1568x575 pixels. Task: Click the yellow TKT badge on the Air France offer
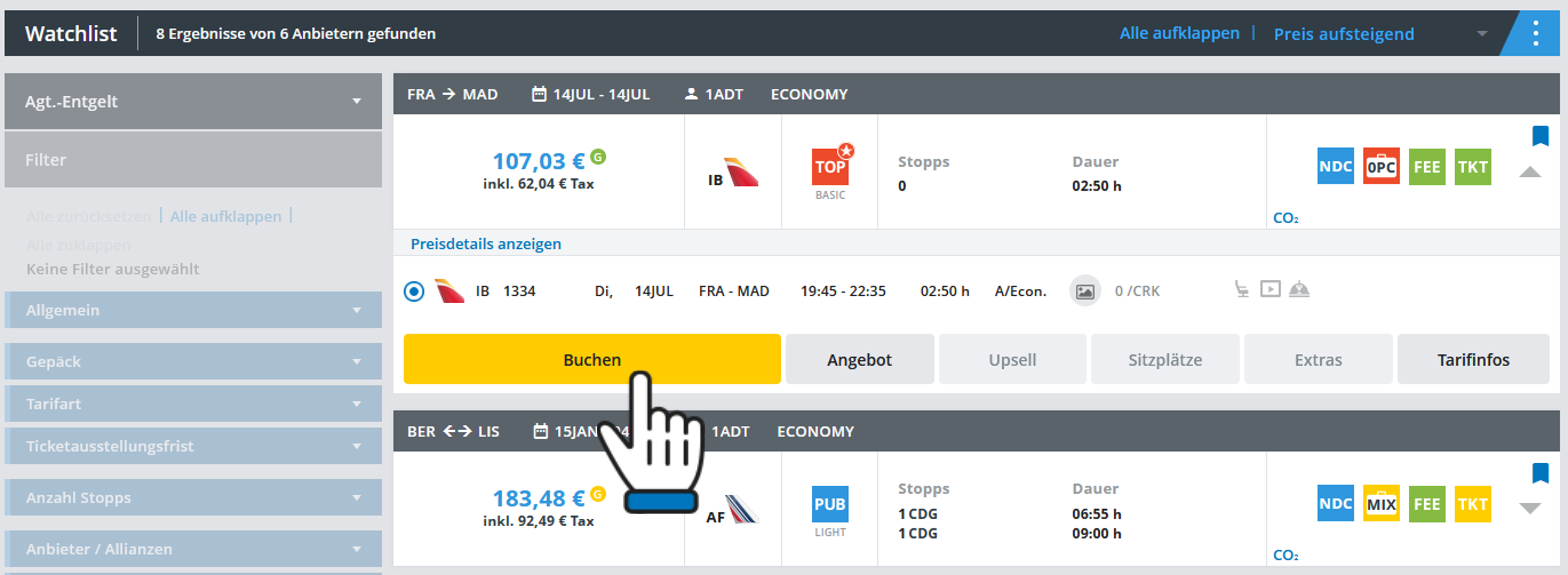[1472, 504]
